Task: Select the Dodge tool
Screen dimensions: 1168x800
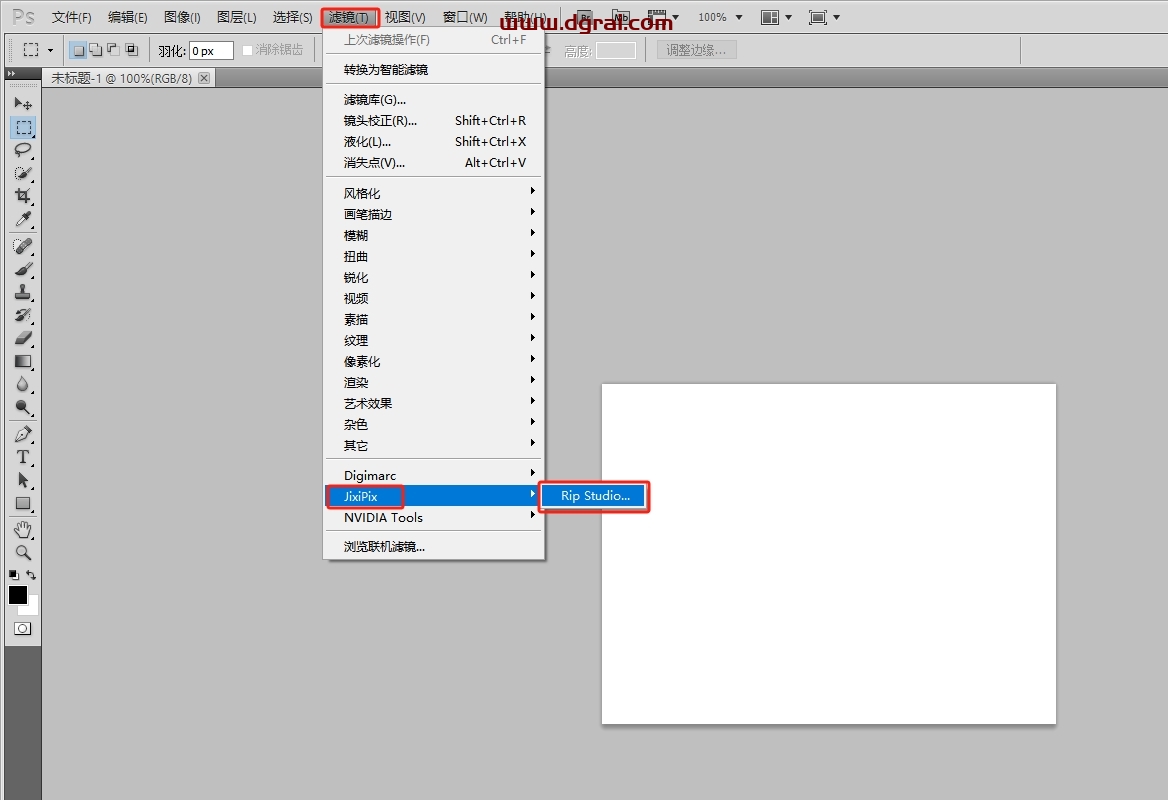Action: coord(23,407)
